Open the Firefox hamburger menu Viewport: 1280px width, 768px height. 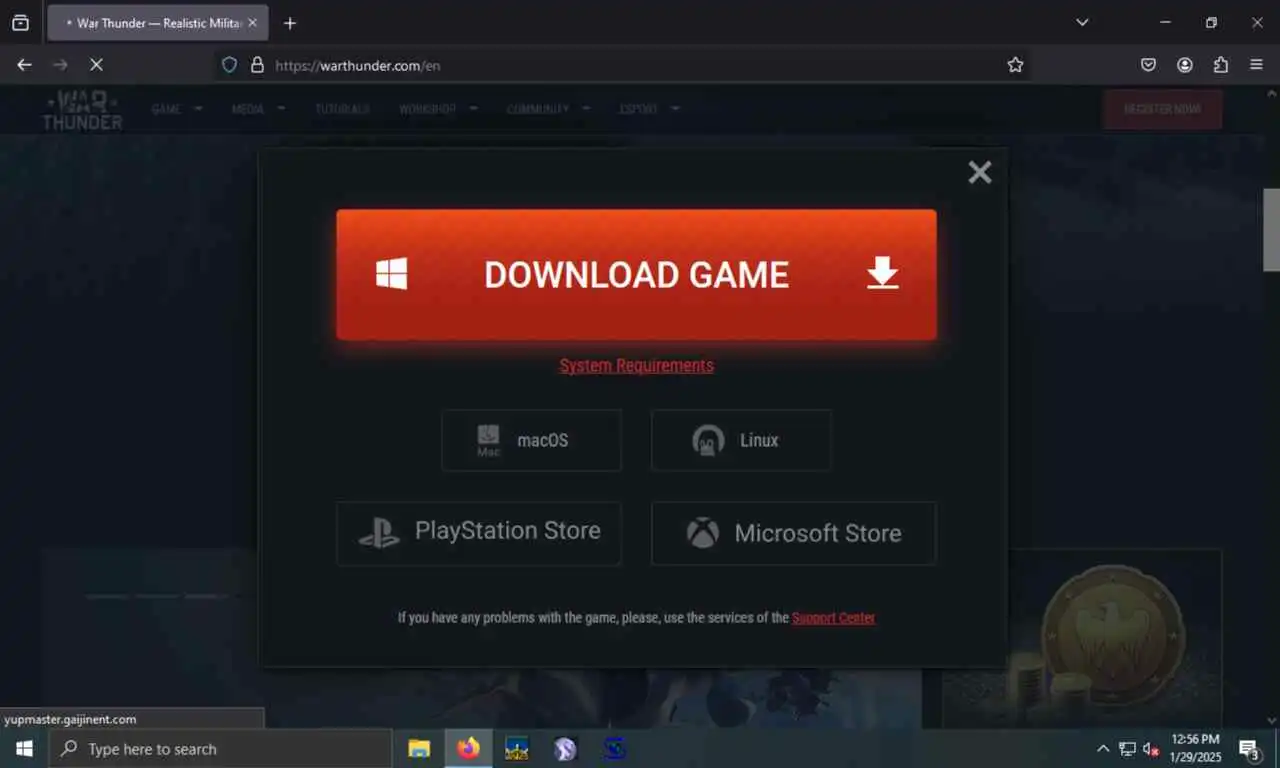tap(1257, 65)
